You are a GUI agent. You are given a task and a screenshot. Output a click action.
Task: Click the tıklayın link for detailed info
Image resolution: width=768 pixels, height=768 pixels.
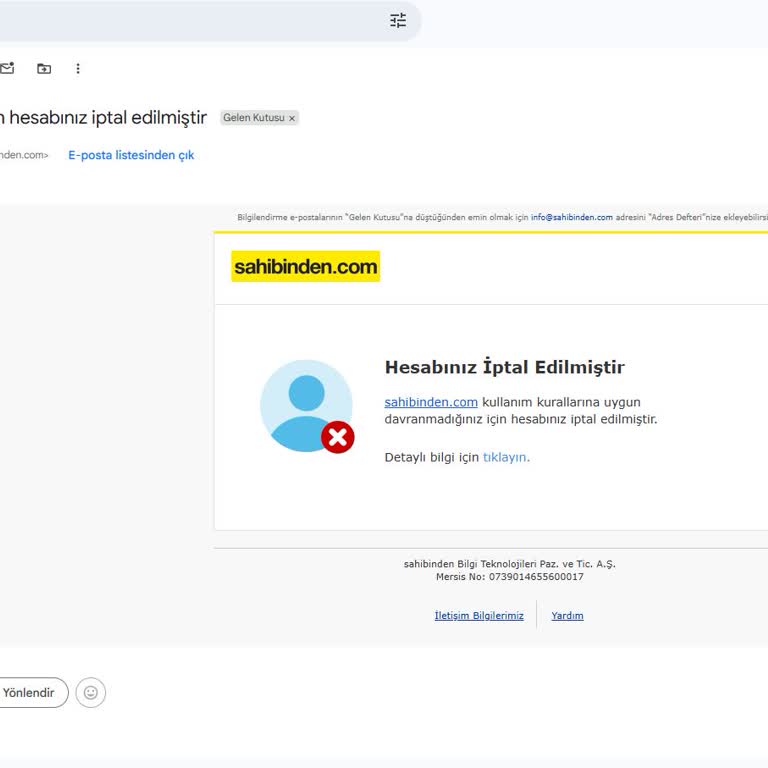pyautogui.click(x=506, y=457)
